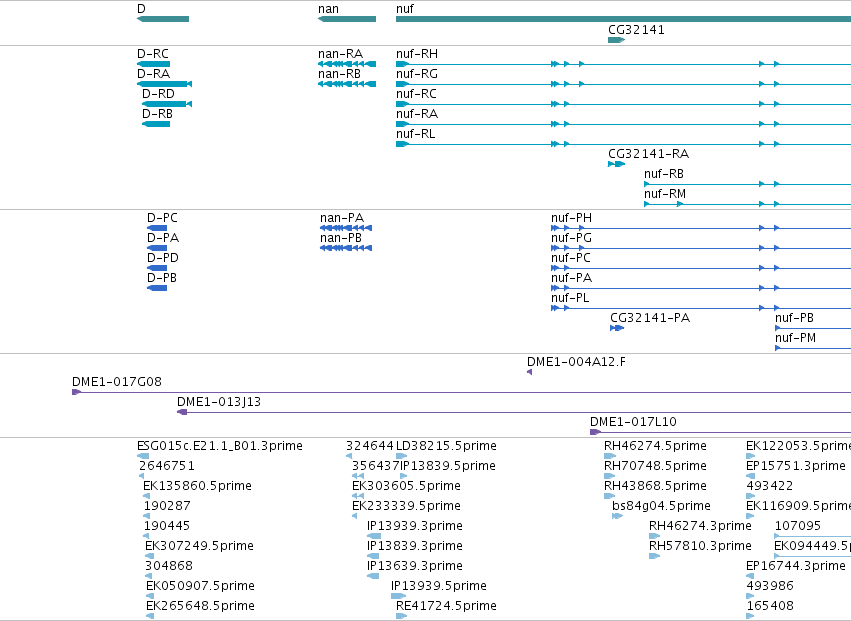Click EST EP16744.3prime
Screen dimensions: 851x621
(x=750, y=576)
